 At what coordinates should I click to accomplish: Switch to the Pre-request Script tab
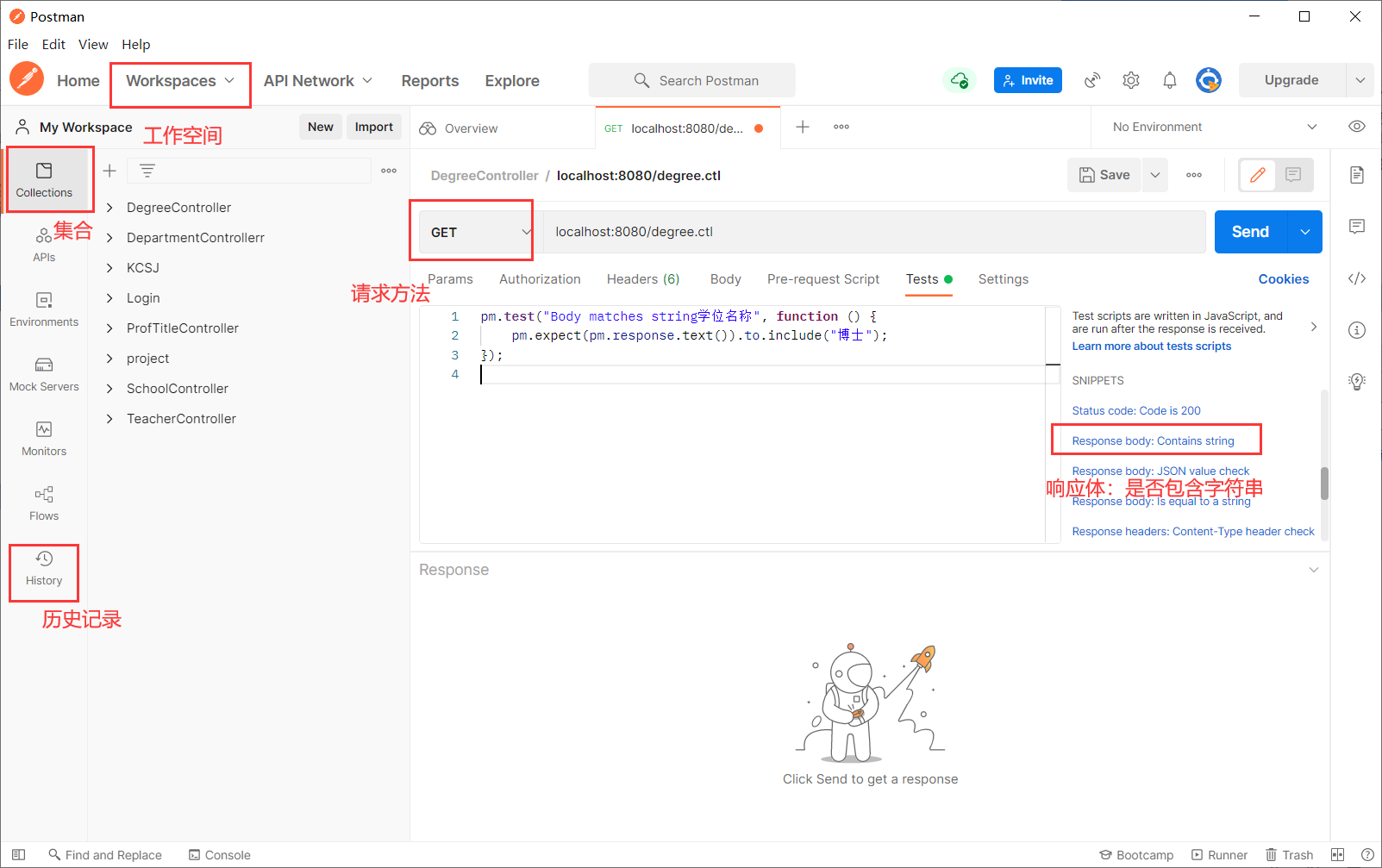(x=823, y=279)
